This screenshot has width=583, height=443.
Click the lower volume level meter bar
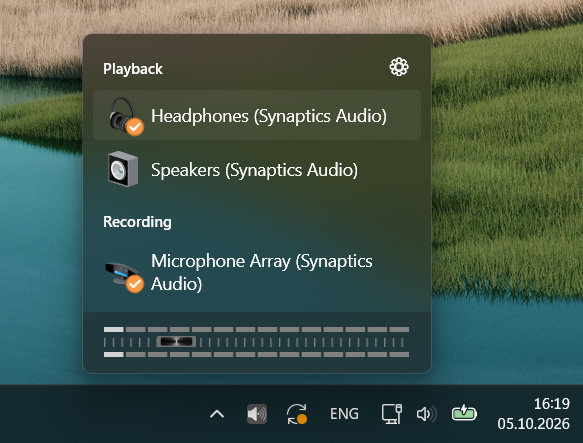pos(256,354)
